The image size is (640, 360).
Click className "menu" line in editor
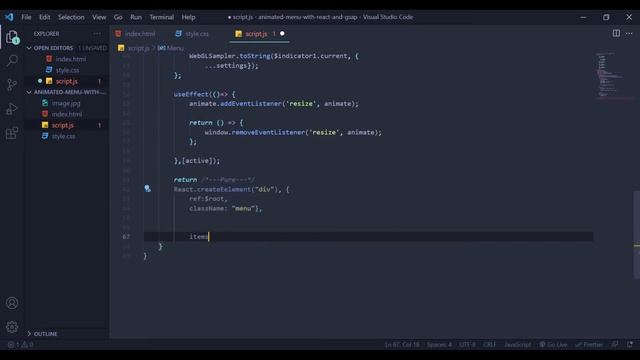coord(225,208)
